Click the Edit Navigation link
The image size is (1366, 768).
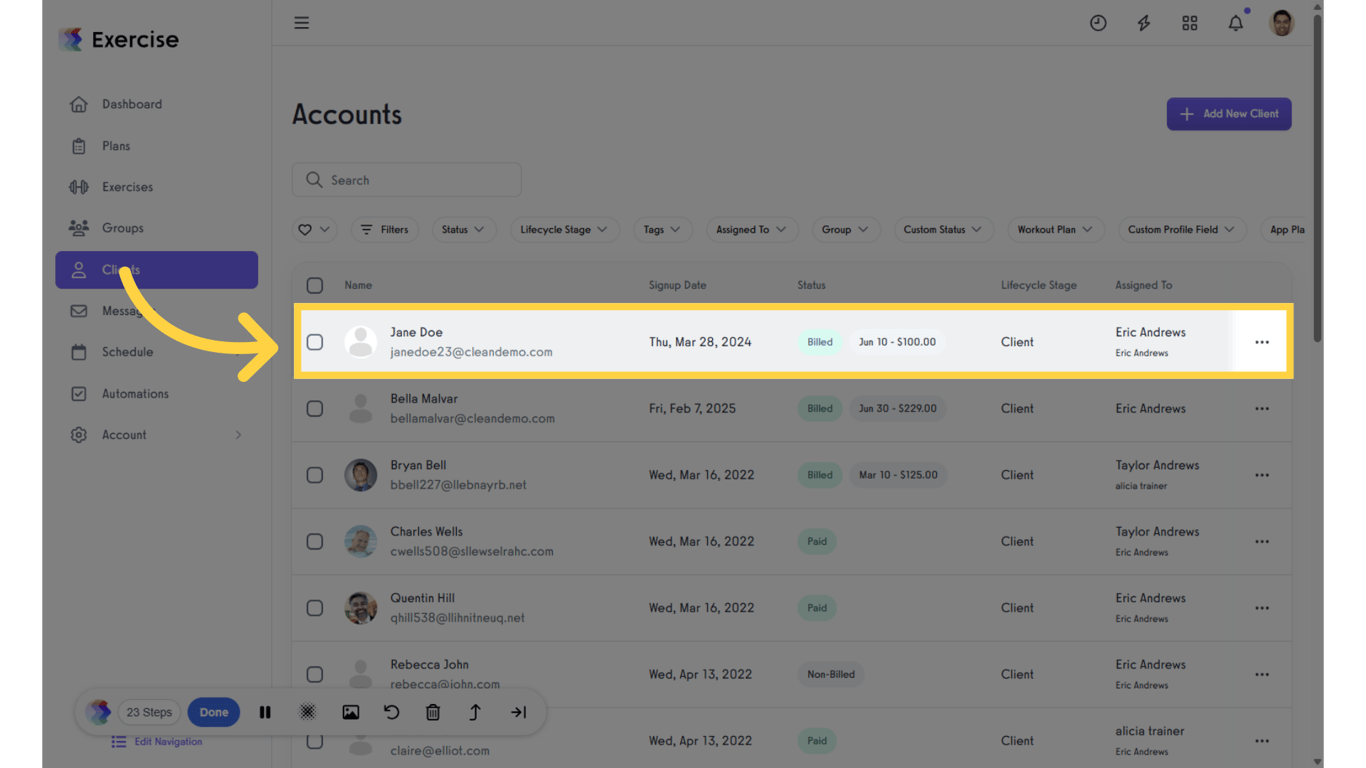click(168, 741)
